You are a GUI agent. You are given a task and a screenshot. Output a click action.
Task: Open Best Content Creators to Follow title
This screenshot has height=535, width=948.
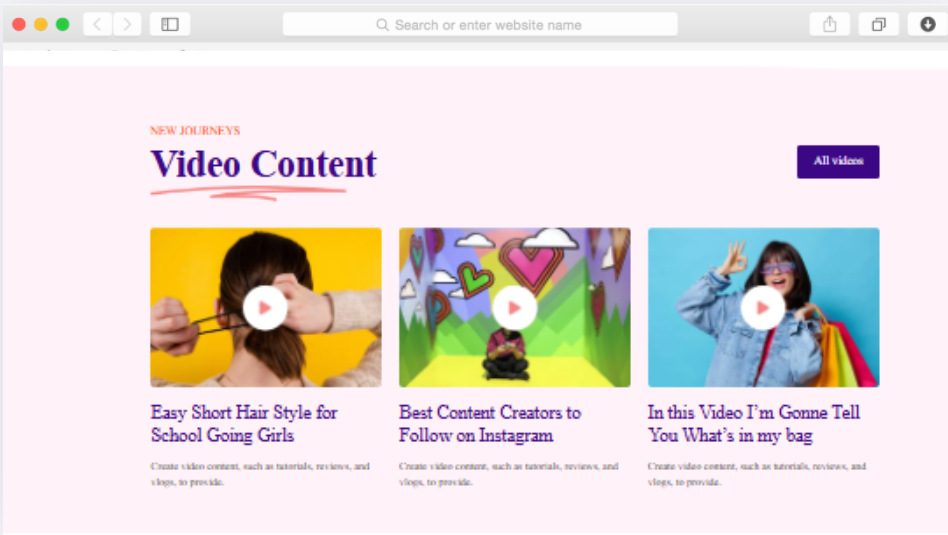tap(489, 423)
